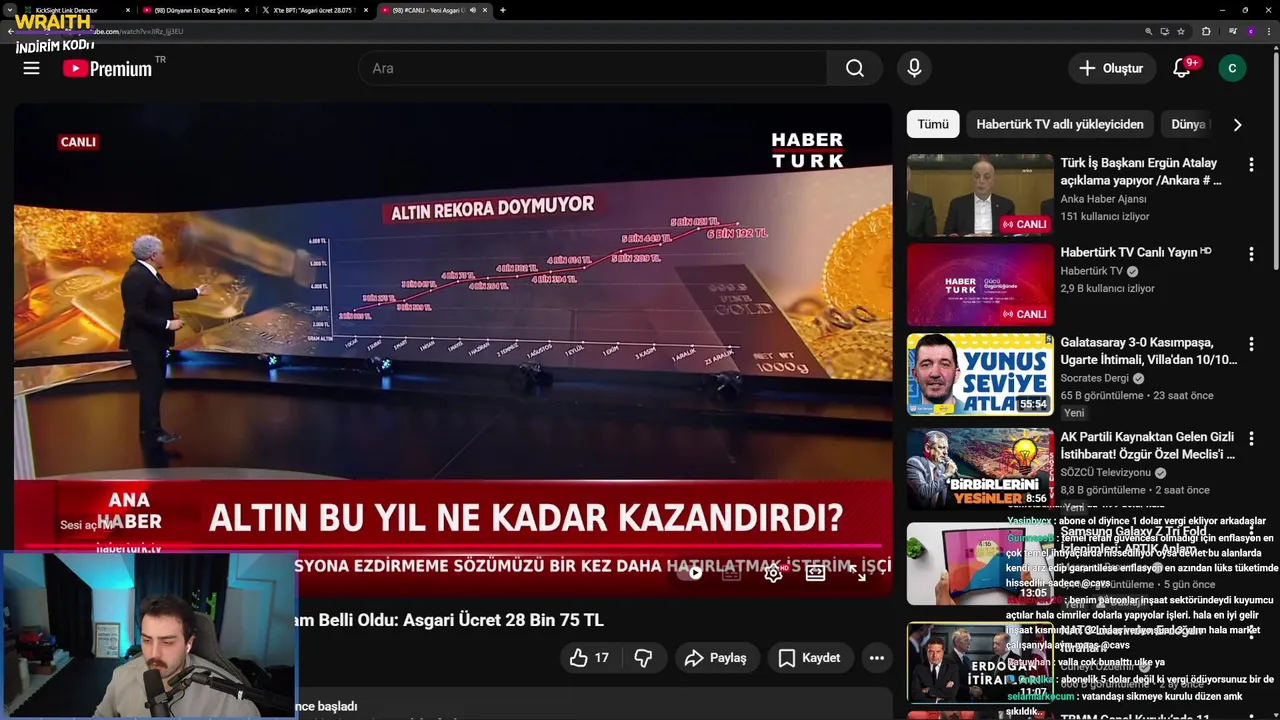The width and height of the screenshot is (1280, 720).
Task: Click the 'Paylaş' share button
Action: pyautogui.click(x=715, y=657)
